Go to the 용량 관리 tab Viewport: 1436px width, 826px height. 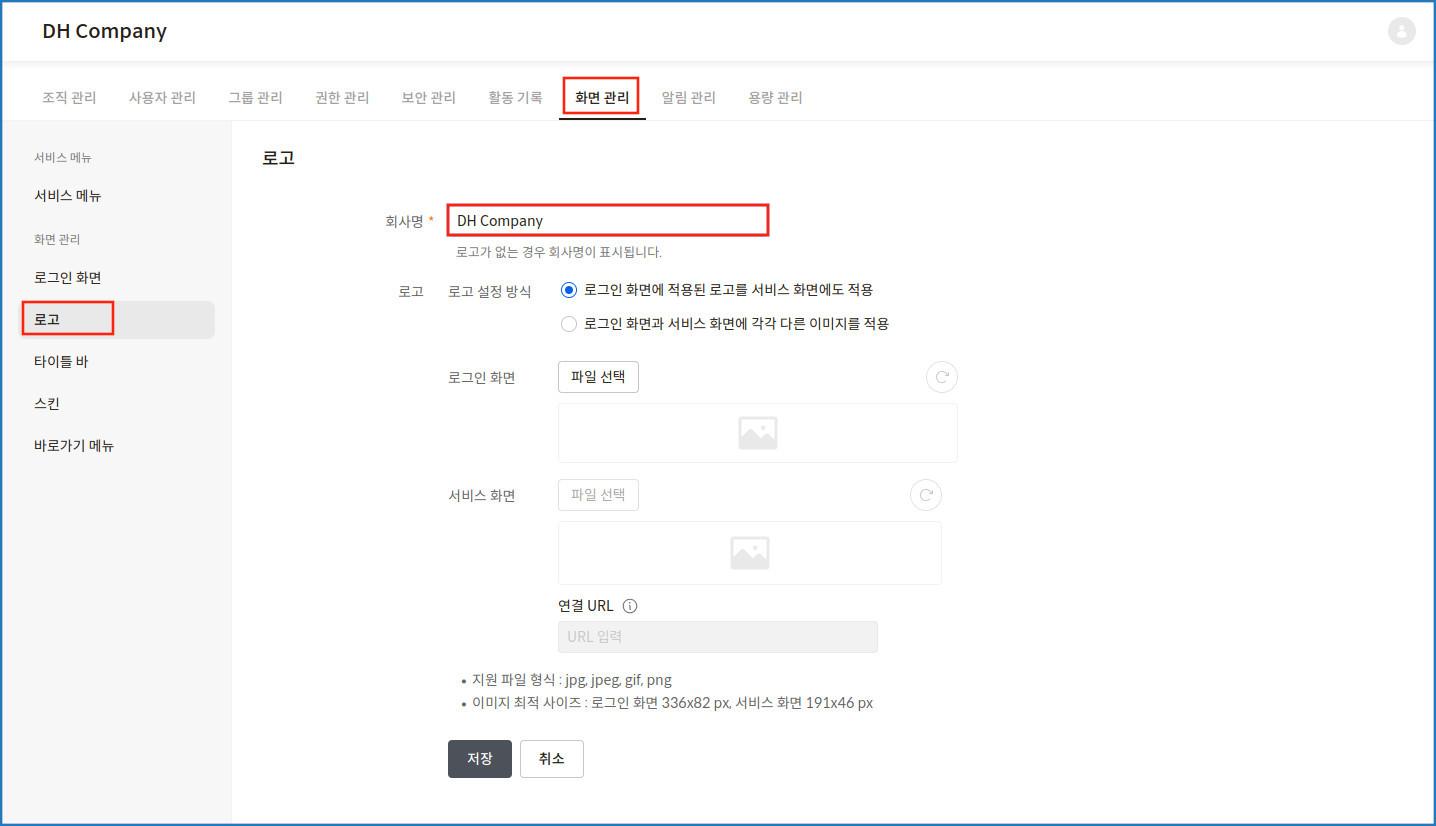775,98
